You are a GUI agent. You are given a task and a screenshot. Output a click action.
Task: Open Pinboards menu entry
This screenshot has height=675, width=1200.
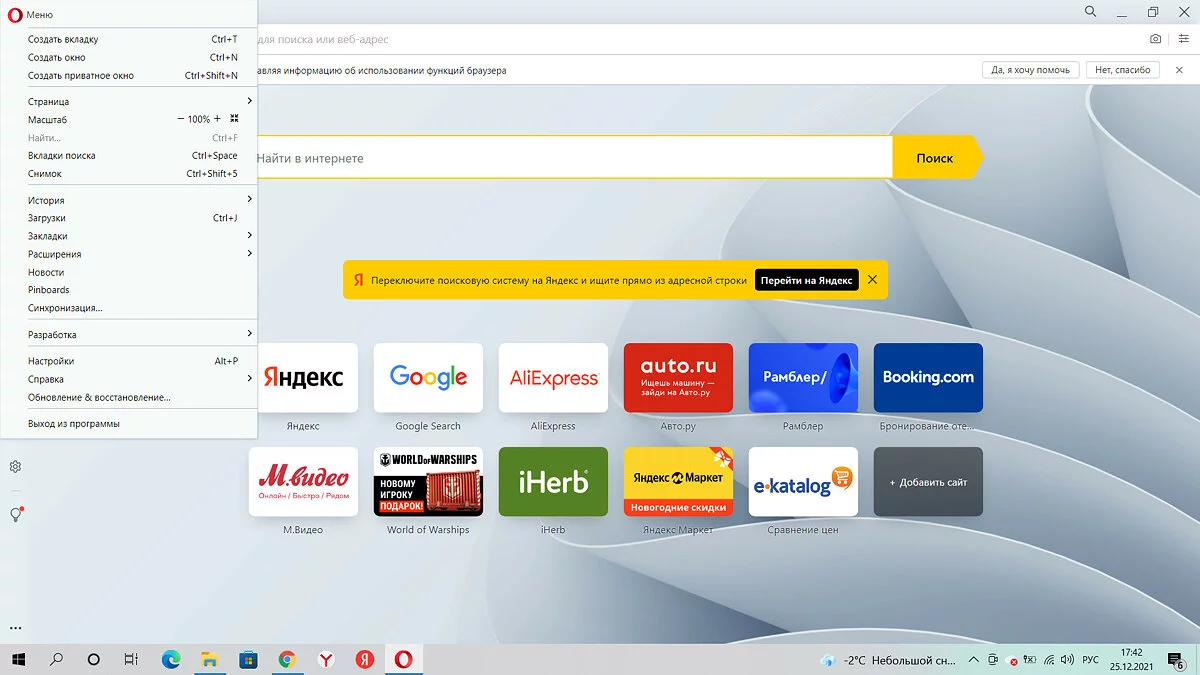[x=128, y=290]
